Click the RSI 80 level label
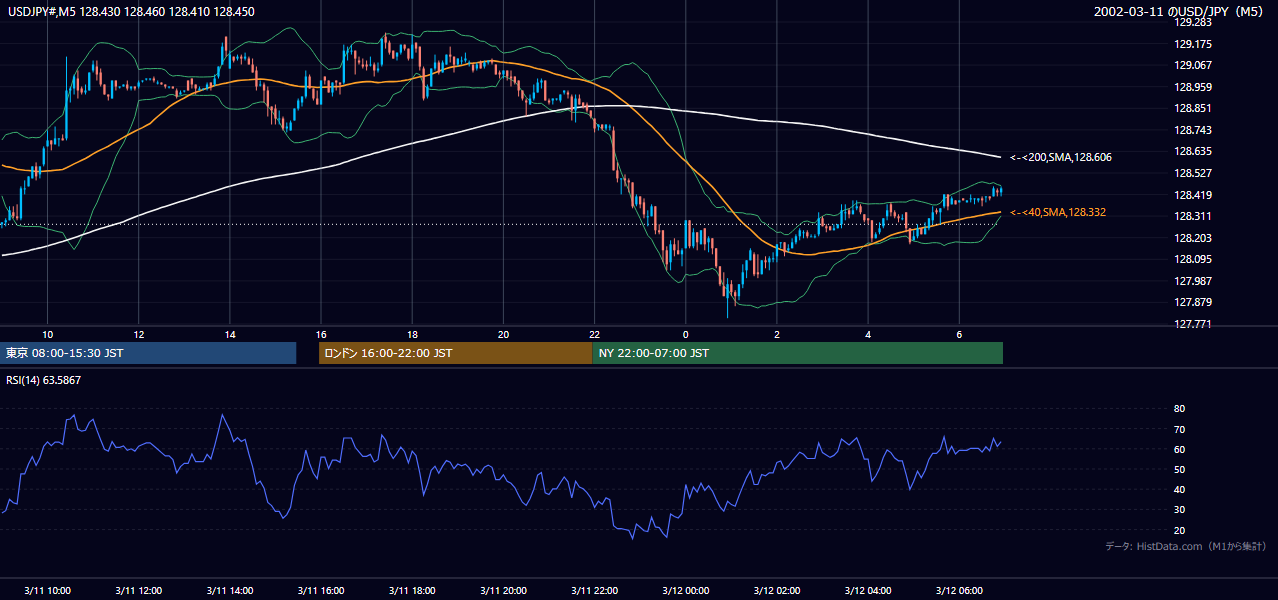The height and width of the screenshot is (600, 1278). point(1180,409)
